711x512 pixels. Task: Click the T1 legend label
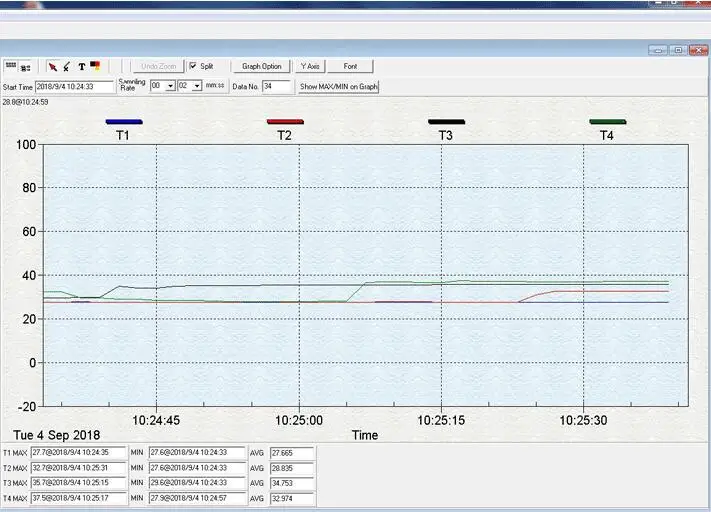(123, 136)
